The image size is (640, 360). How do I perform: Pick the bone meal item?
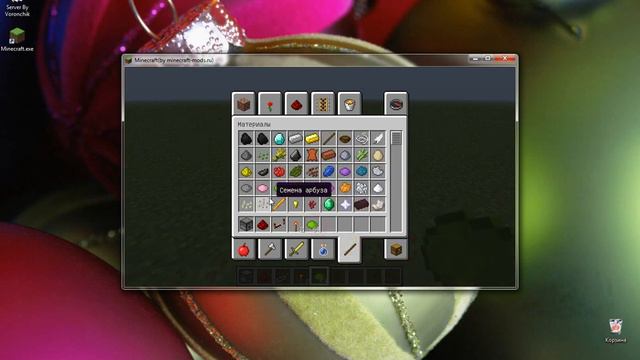pos(361,188)
